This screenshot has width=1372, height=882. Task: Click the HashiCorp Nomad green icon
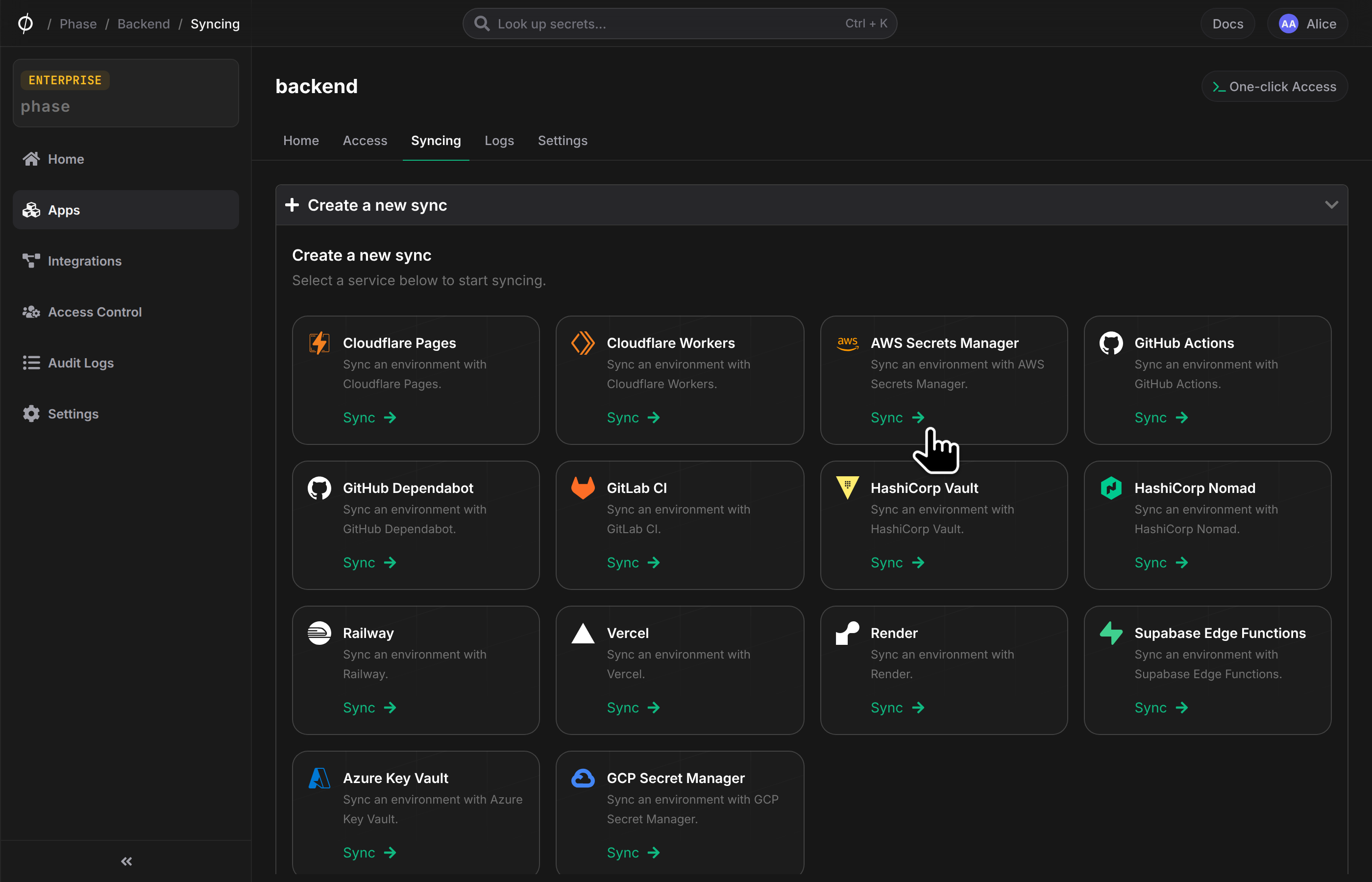(1111, 488)
